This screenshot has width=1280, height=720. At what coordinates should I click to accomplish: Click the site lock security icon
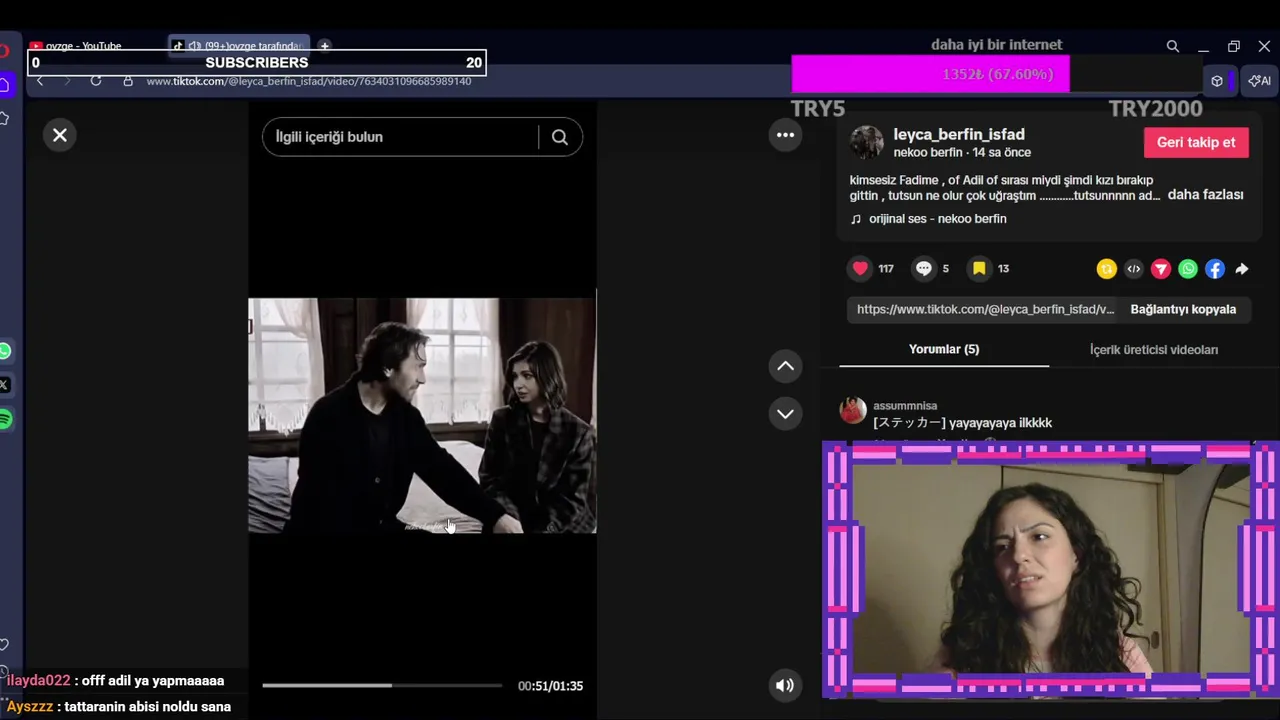(x=128, y=81)
